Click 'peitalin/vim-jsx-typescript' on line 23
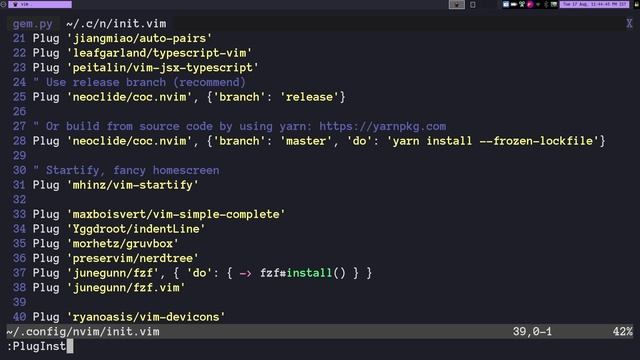Image resolution: width=640 pixels, height=360 pixels. [162, 68]
